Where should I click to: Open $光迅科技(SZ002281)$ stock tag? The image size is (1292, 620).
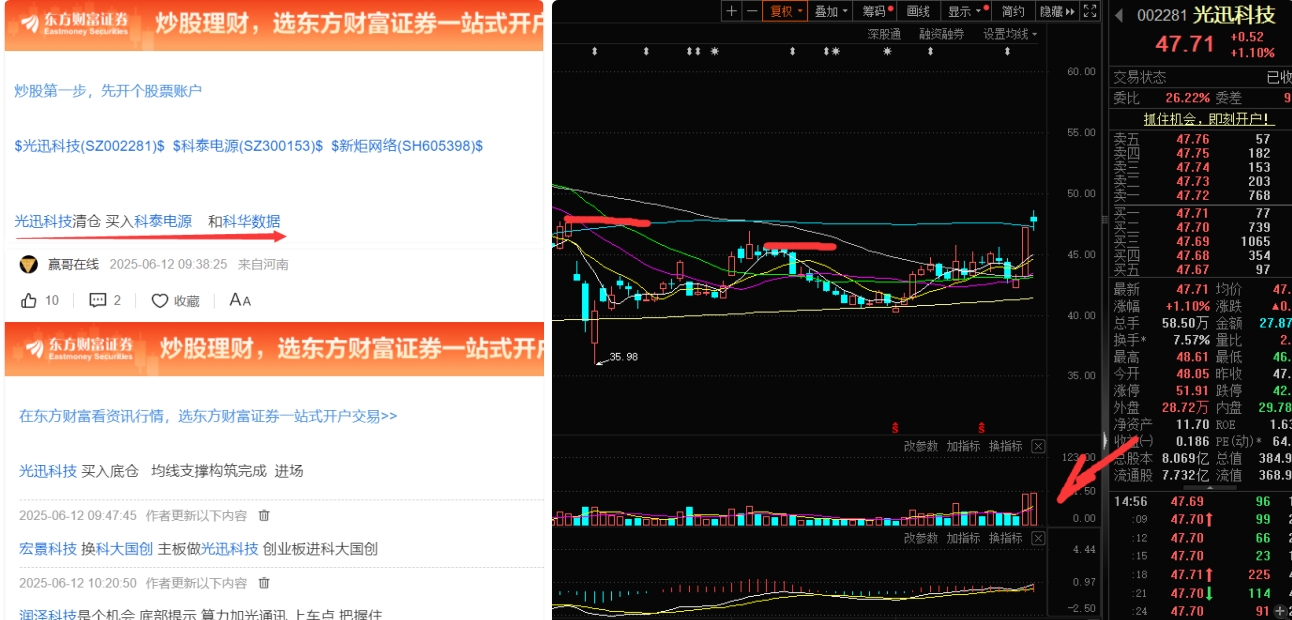pos(90,146)
